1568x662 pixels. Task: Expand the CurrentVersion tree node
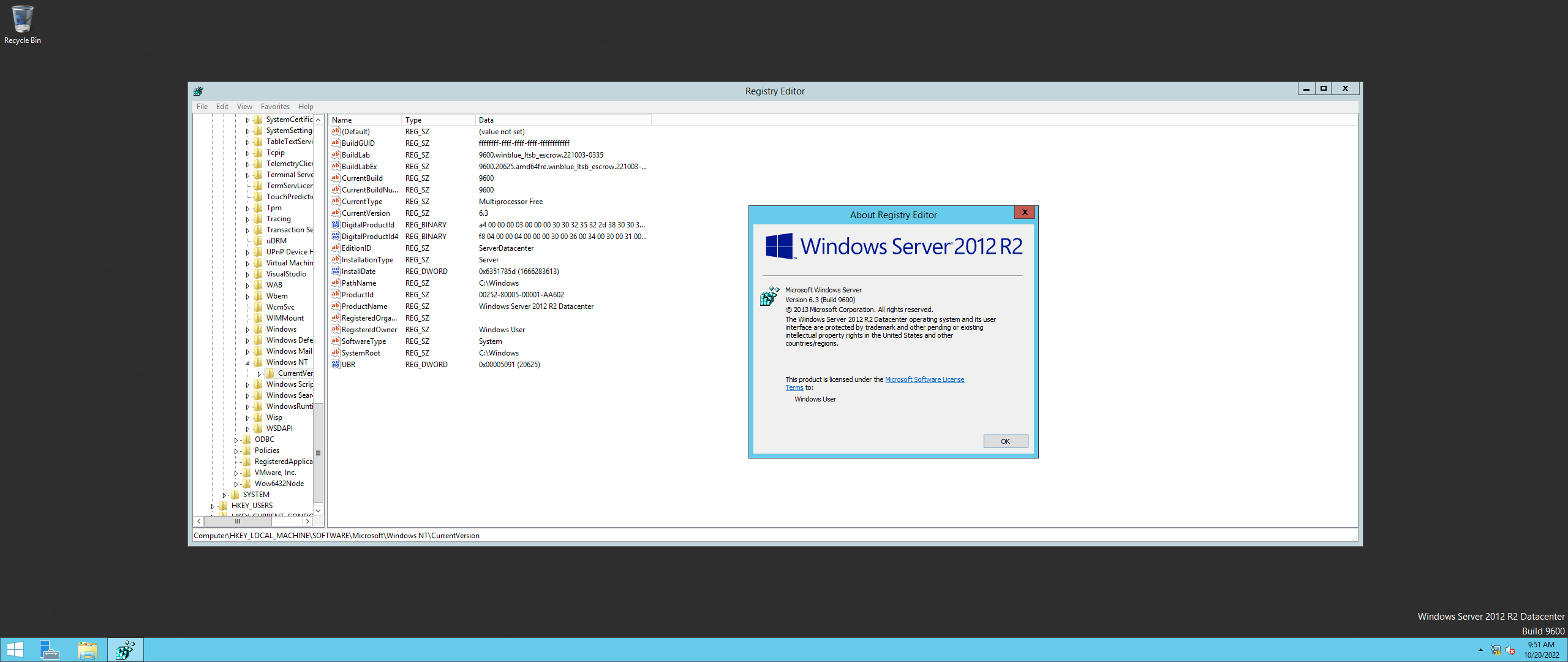(x=259, y=374)
